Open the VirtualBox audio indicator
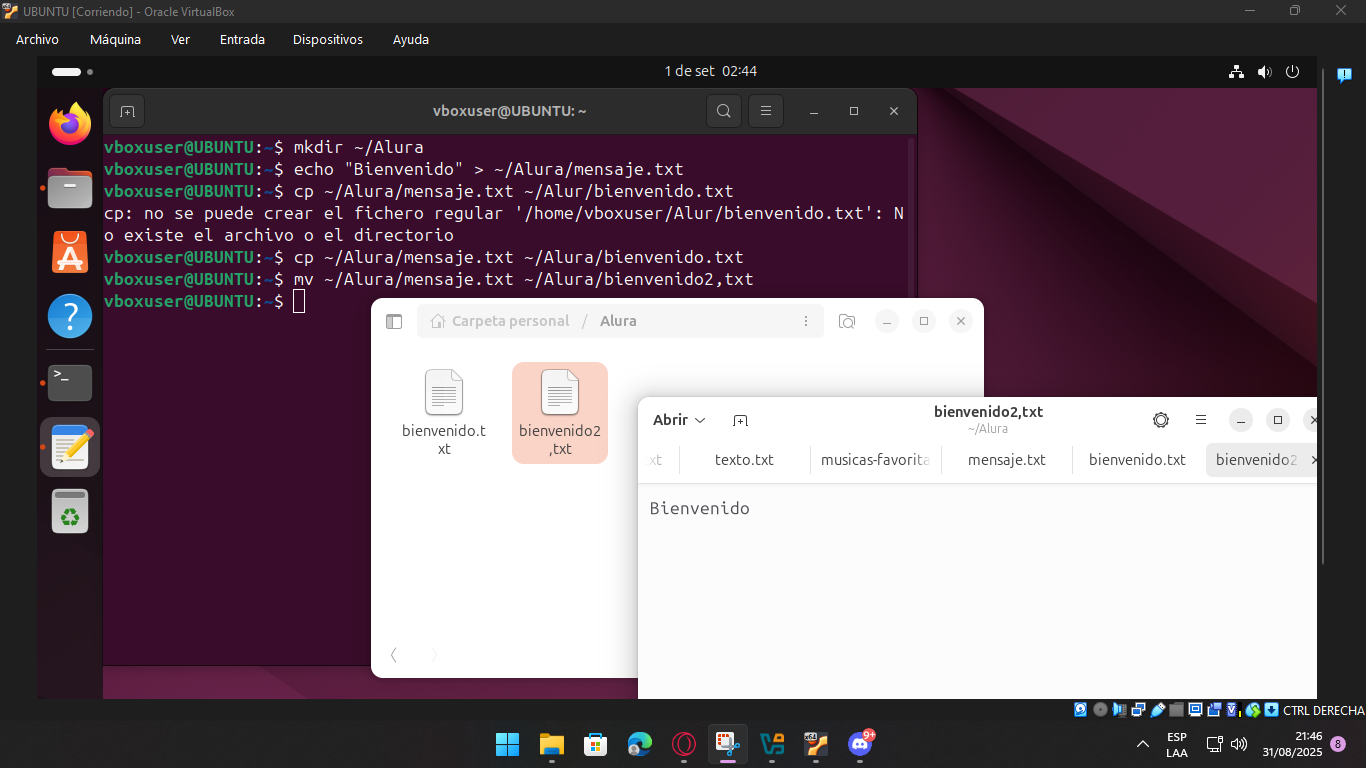 [1119, 710]
